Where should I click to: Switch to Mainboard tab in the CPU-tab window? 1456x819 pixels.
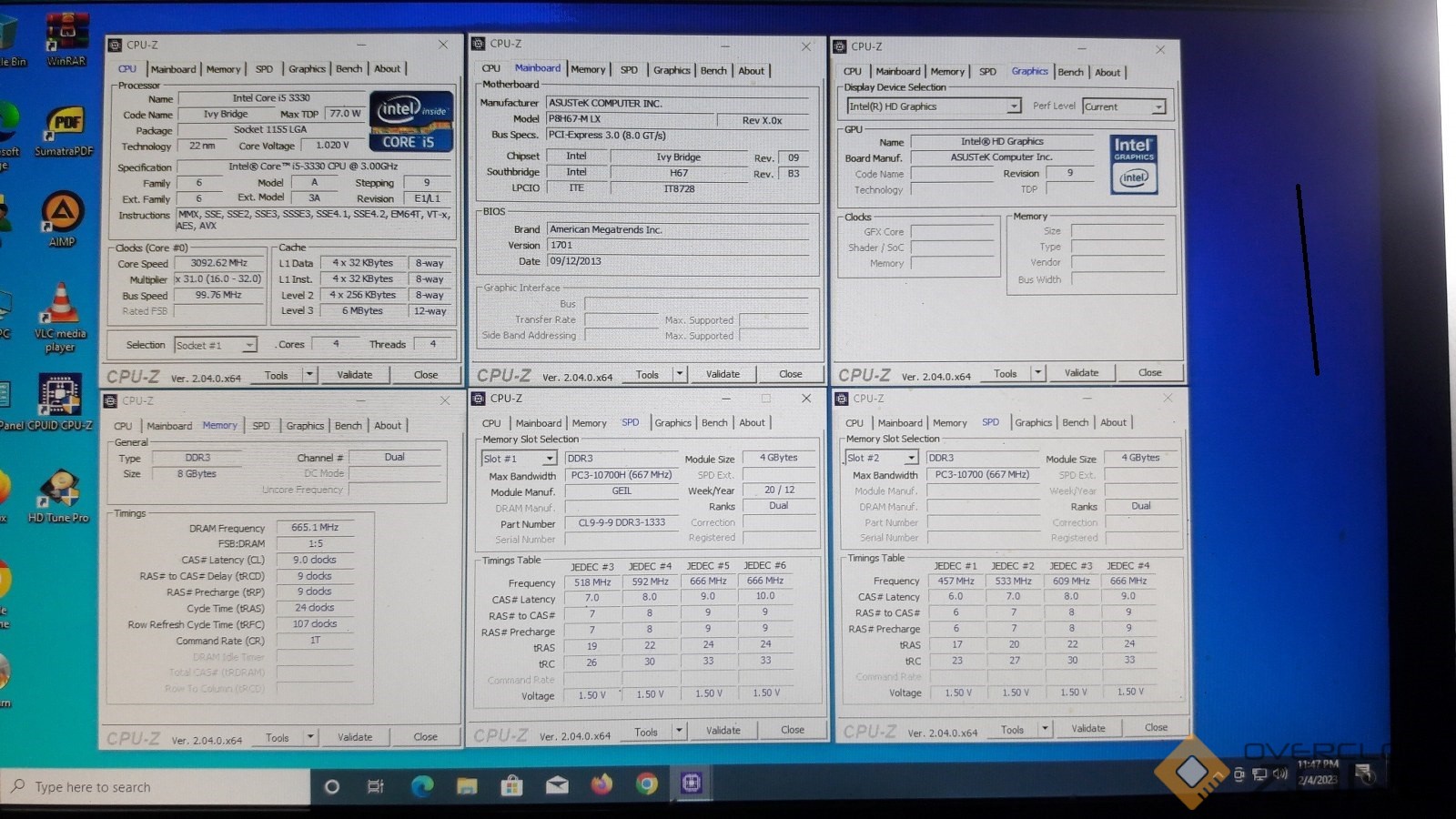pyautogui.click(x=173, y=69)
